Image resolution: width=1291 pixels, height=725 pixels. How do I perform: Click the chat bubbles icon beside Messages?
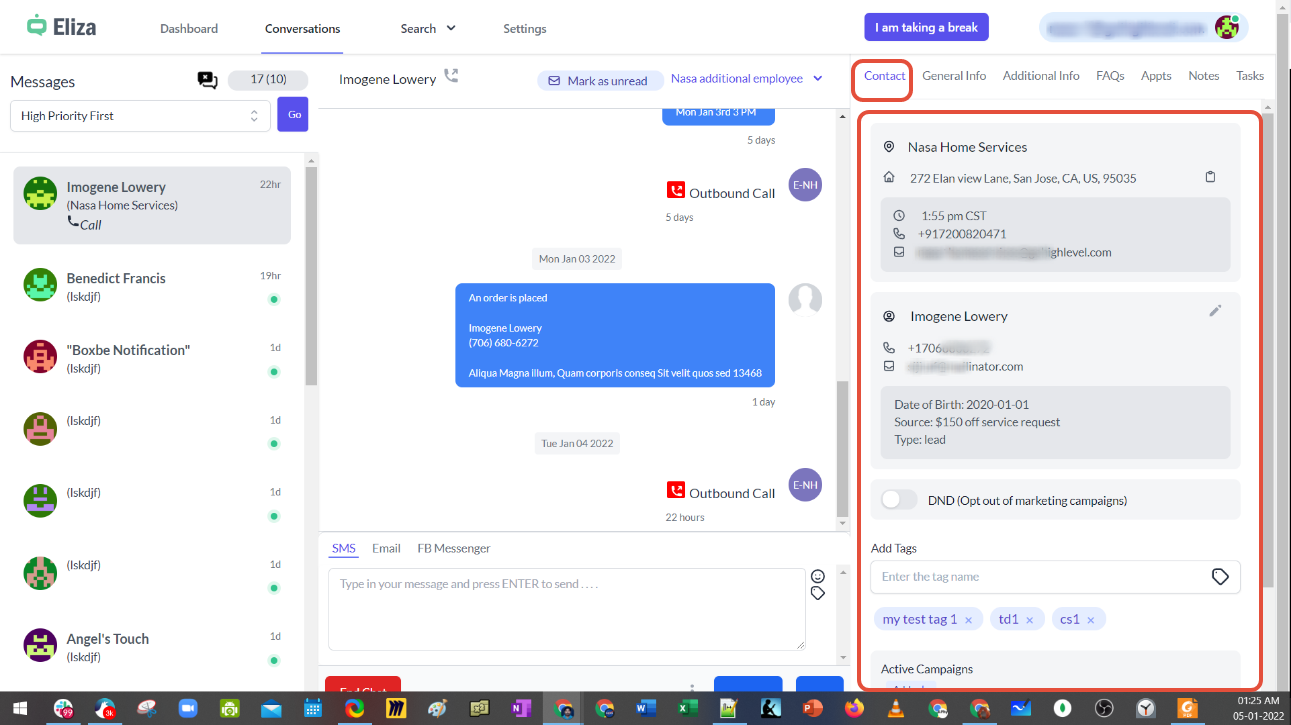[x=207, y=81]
